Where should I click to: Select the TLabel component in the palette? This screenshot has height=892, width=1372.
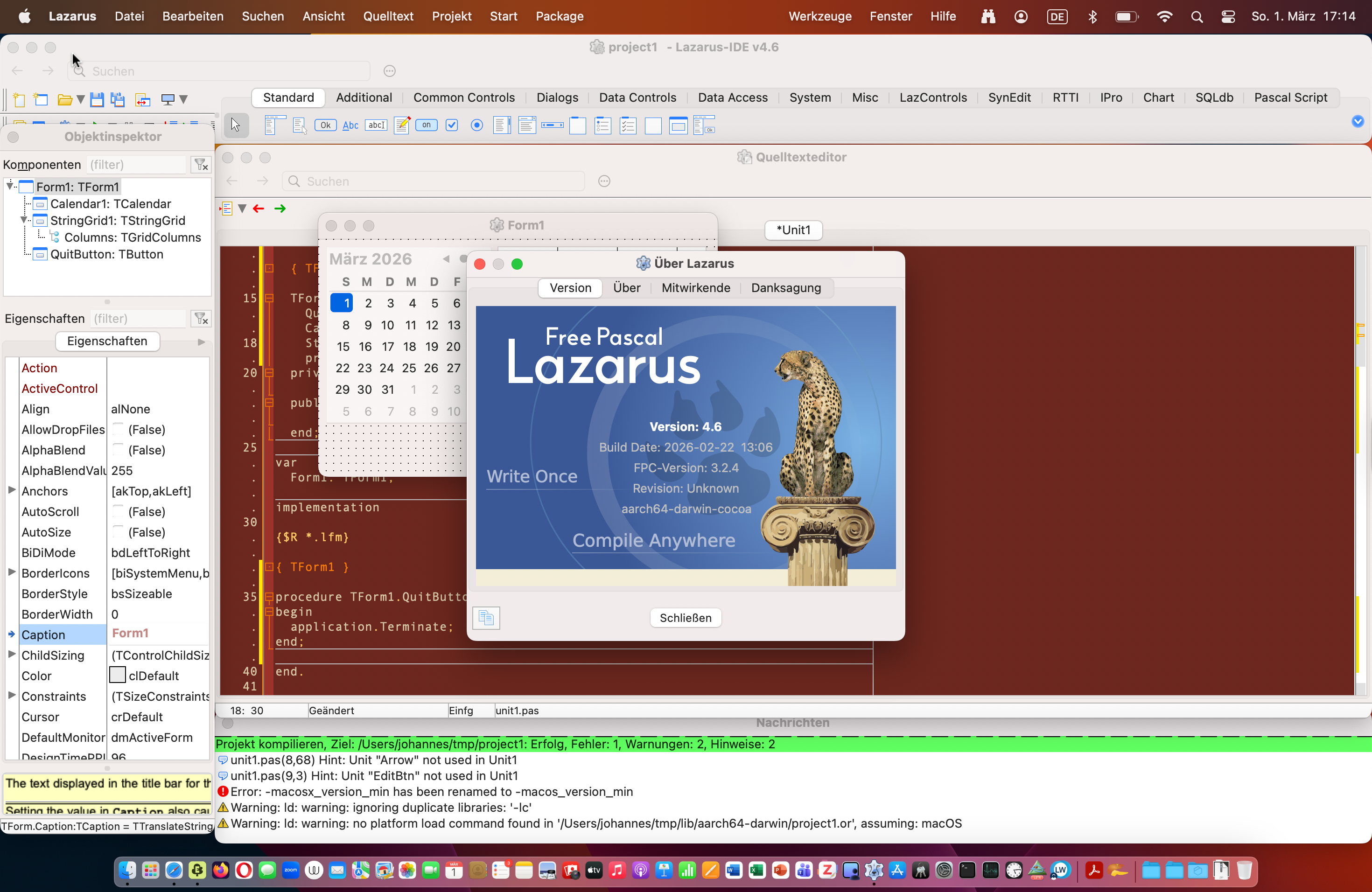point(350,125)
